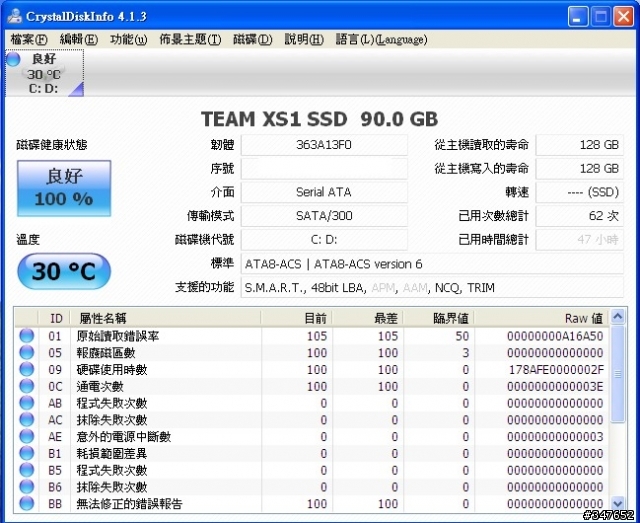Image resolution: width=640 pixels, height=523 pixels.
Task: Click the supported features field with S.M.A.R.T.
Action: point(432,287)
